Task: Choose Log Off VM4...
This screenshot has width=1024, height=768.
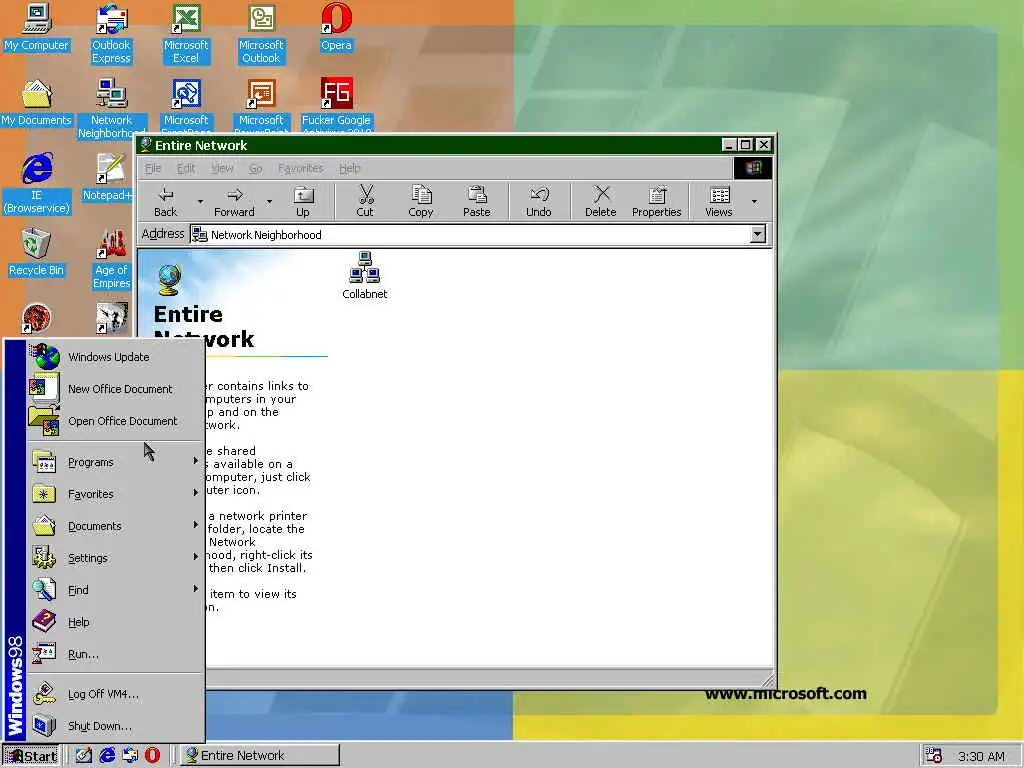Action: [116, 694]
